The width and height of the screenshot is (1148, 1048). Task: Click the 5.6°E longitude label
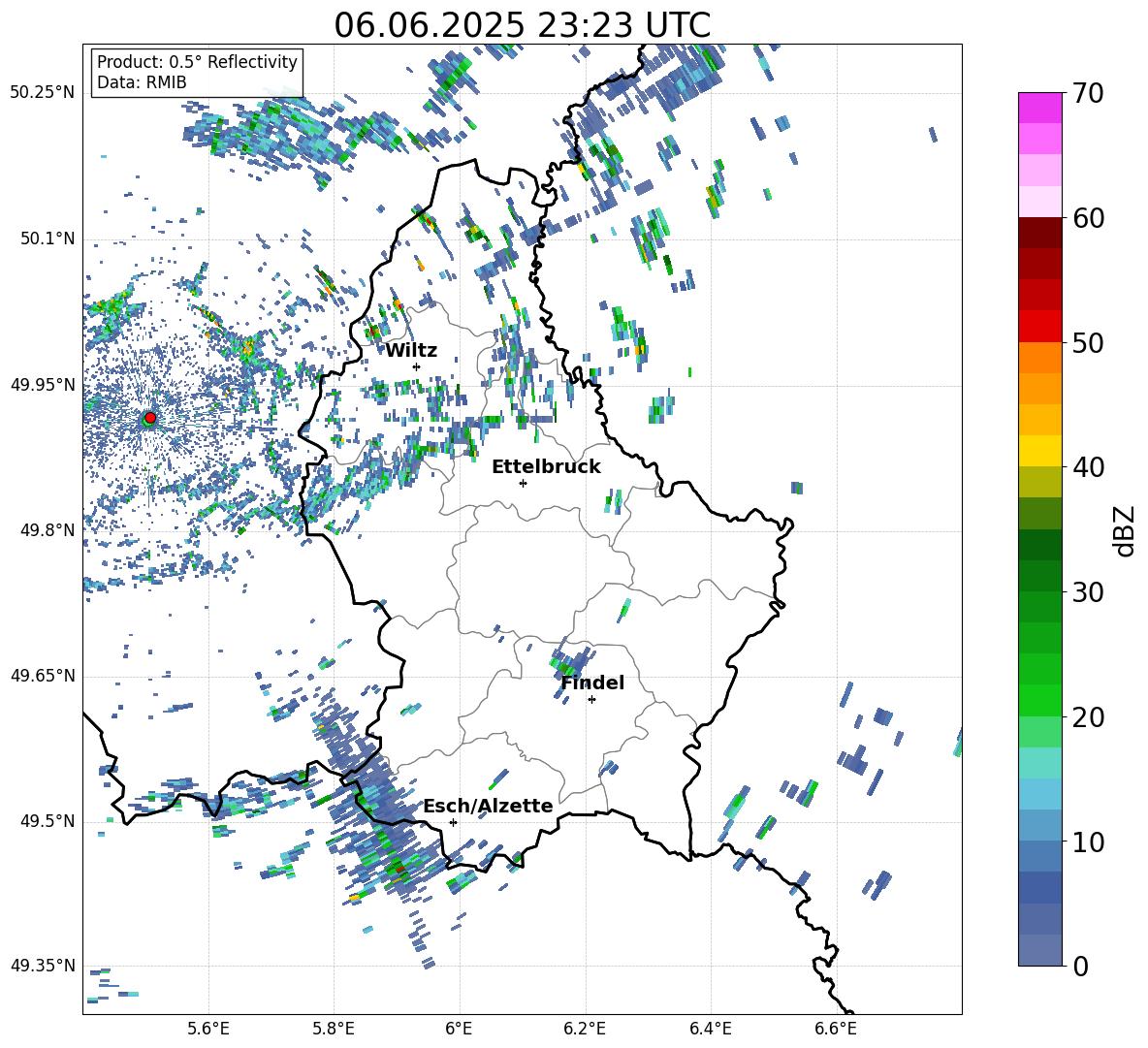click(x=208, y=1030)
